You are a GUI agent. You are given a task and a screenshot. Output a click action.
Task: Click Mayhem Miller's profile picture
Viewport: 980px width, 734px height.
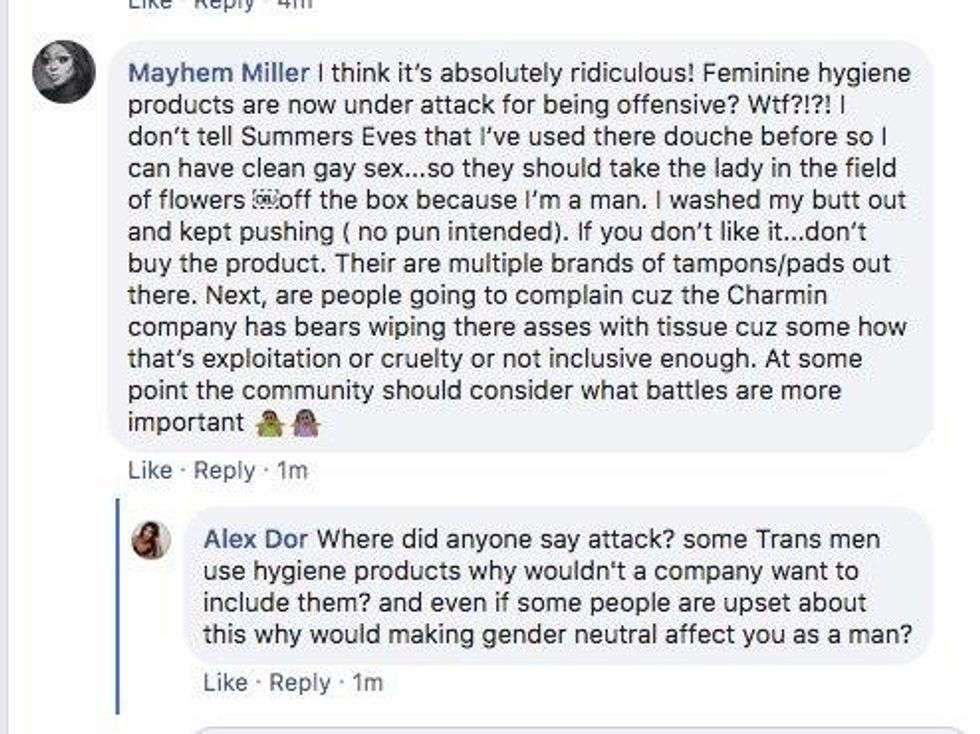[x=64, y=72]
